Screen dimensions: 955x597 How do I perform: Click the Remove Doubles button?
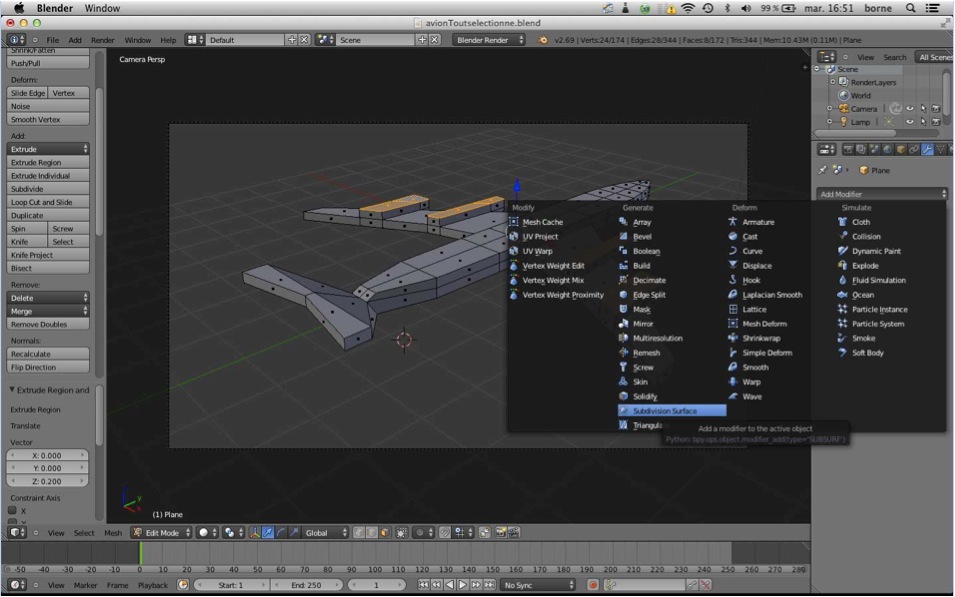[48, 324]
